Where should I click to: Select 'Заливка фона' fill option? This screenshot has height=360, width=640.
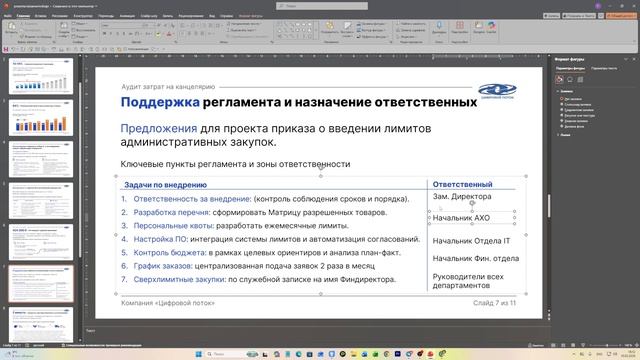[x=573, y=127]
